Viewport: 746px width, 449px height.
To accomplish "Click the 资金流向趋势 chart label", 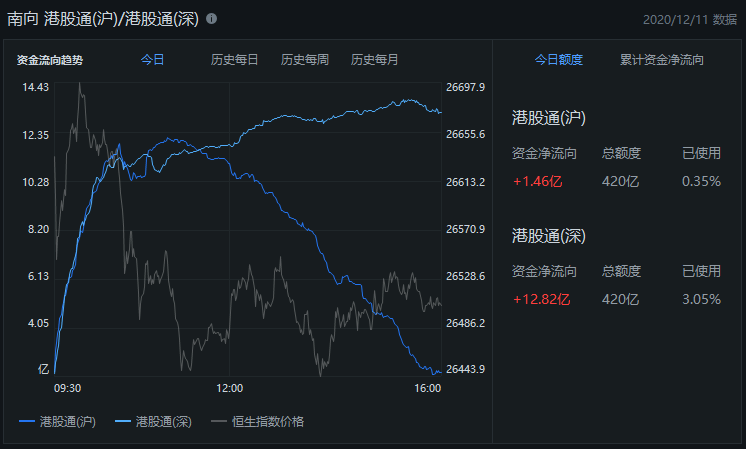I will (50, 60).
